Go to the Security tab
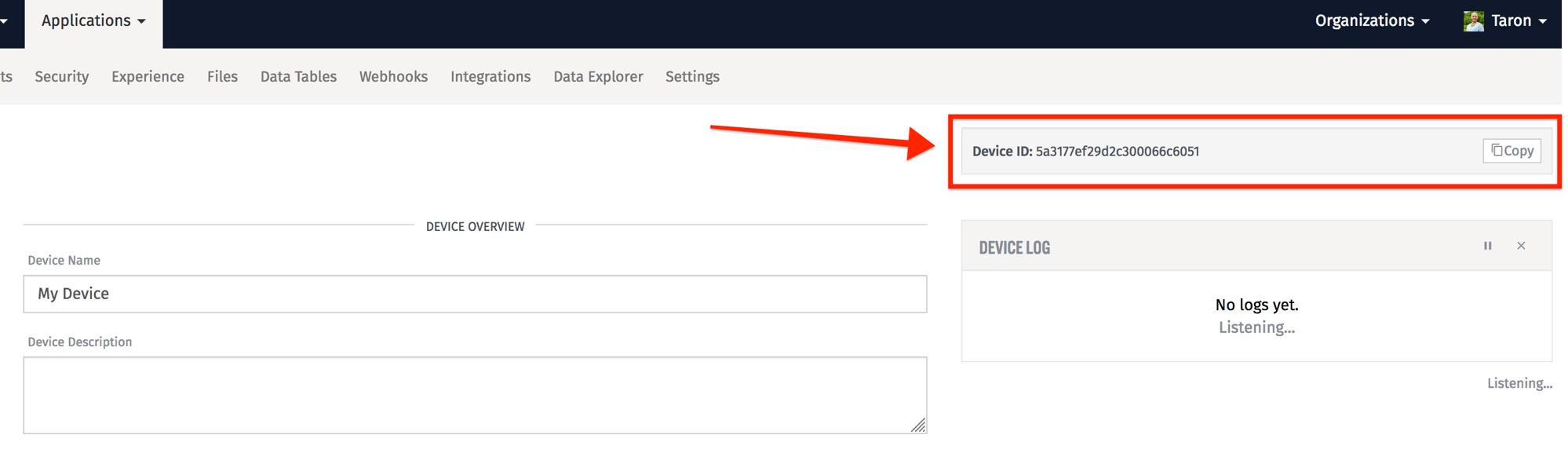 tap(62, 77)
